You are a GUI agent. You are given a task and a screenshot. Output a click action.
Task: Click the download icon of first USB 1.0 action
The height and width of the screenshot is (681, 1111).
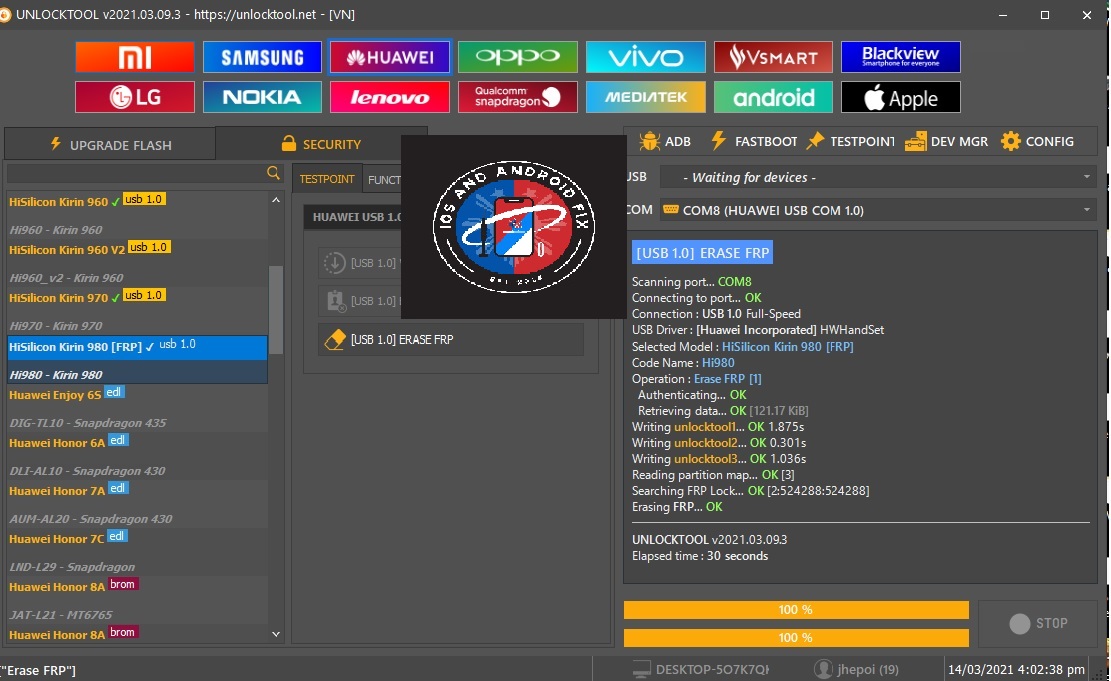[334, 263]
